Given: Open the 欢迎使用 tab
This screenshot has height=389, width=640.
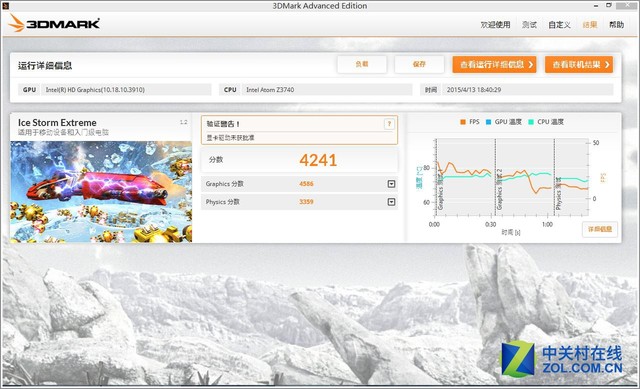Looking at the screenshot, I should 495,25.
